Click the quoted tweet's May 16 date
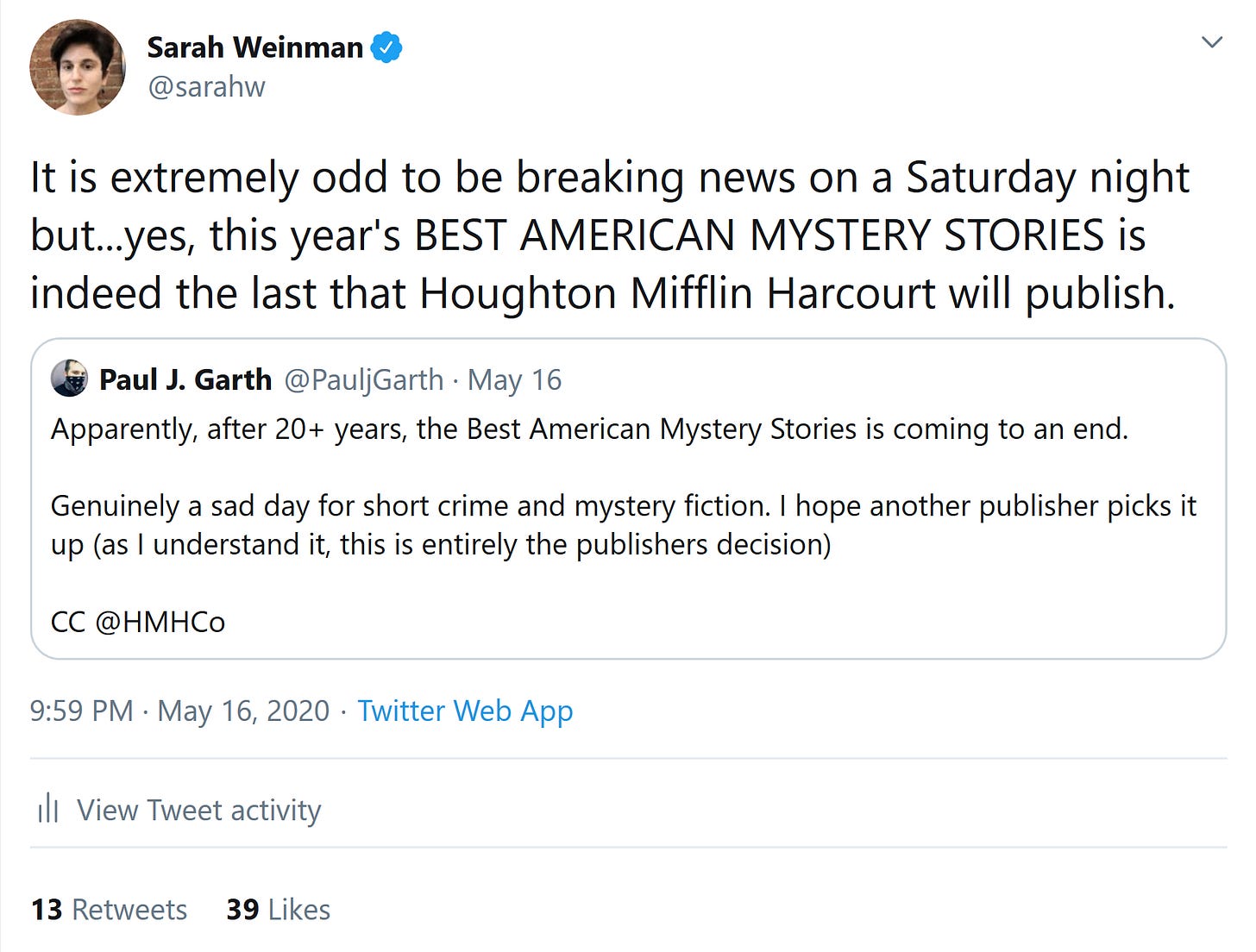 pyautogui.click(x=515, y=379)
